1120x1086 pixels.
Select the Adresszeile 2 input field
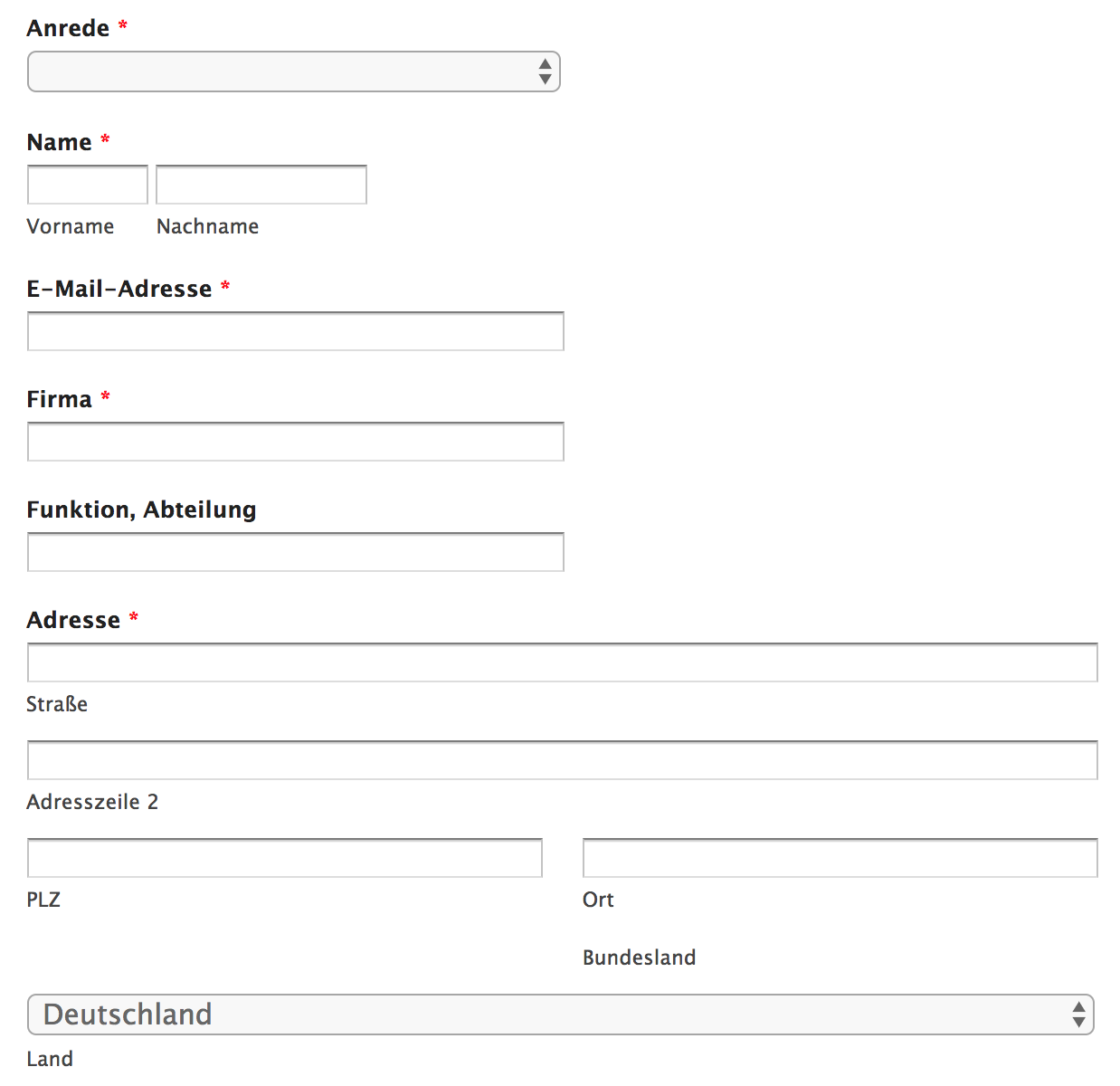point(562,760)
